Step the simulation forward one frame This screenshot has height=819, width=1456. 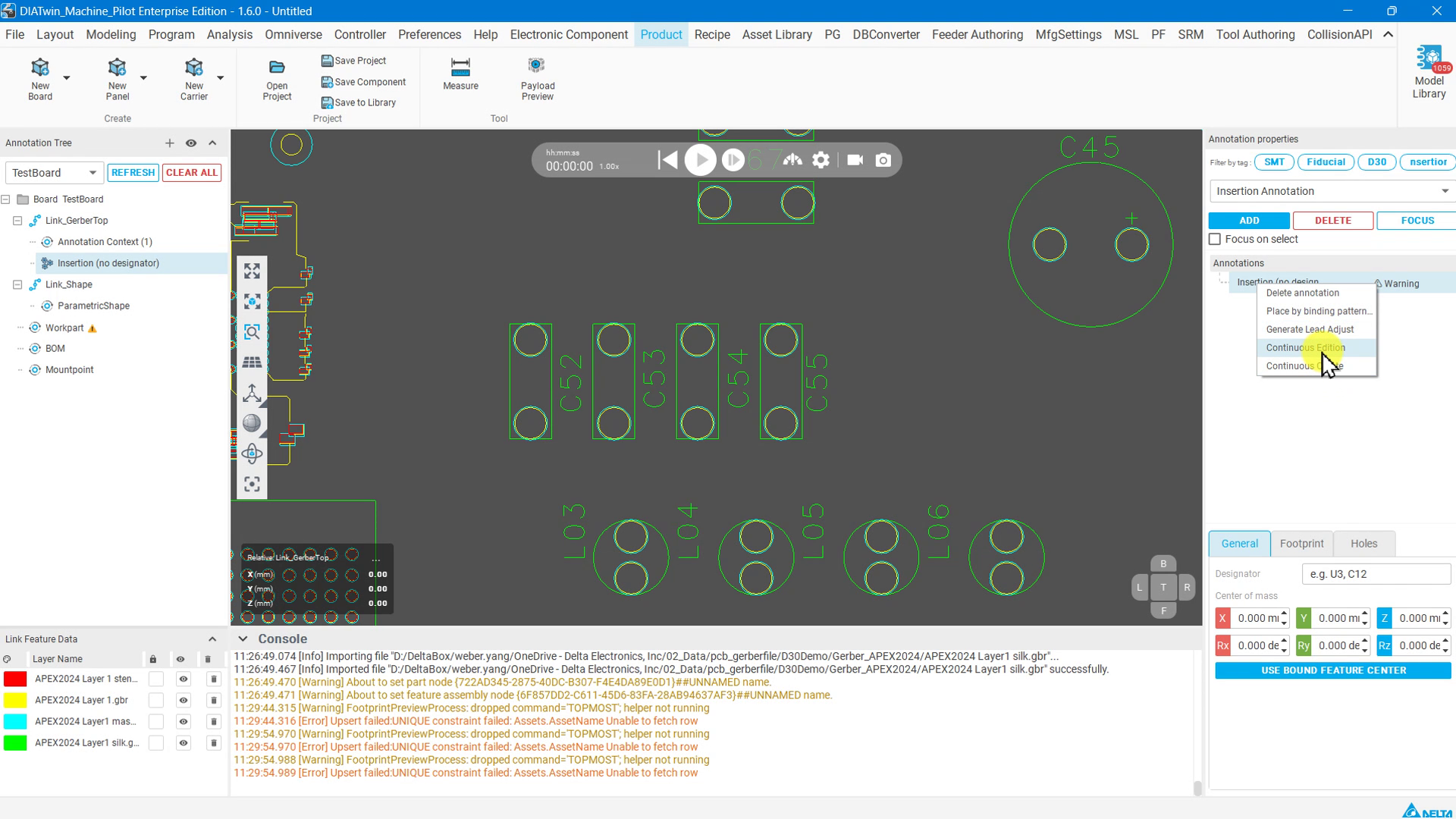(733, 160)
